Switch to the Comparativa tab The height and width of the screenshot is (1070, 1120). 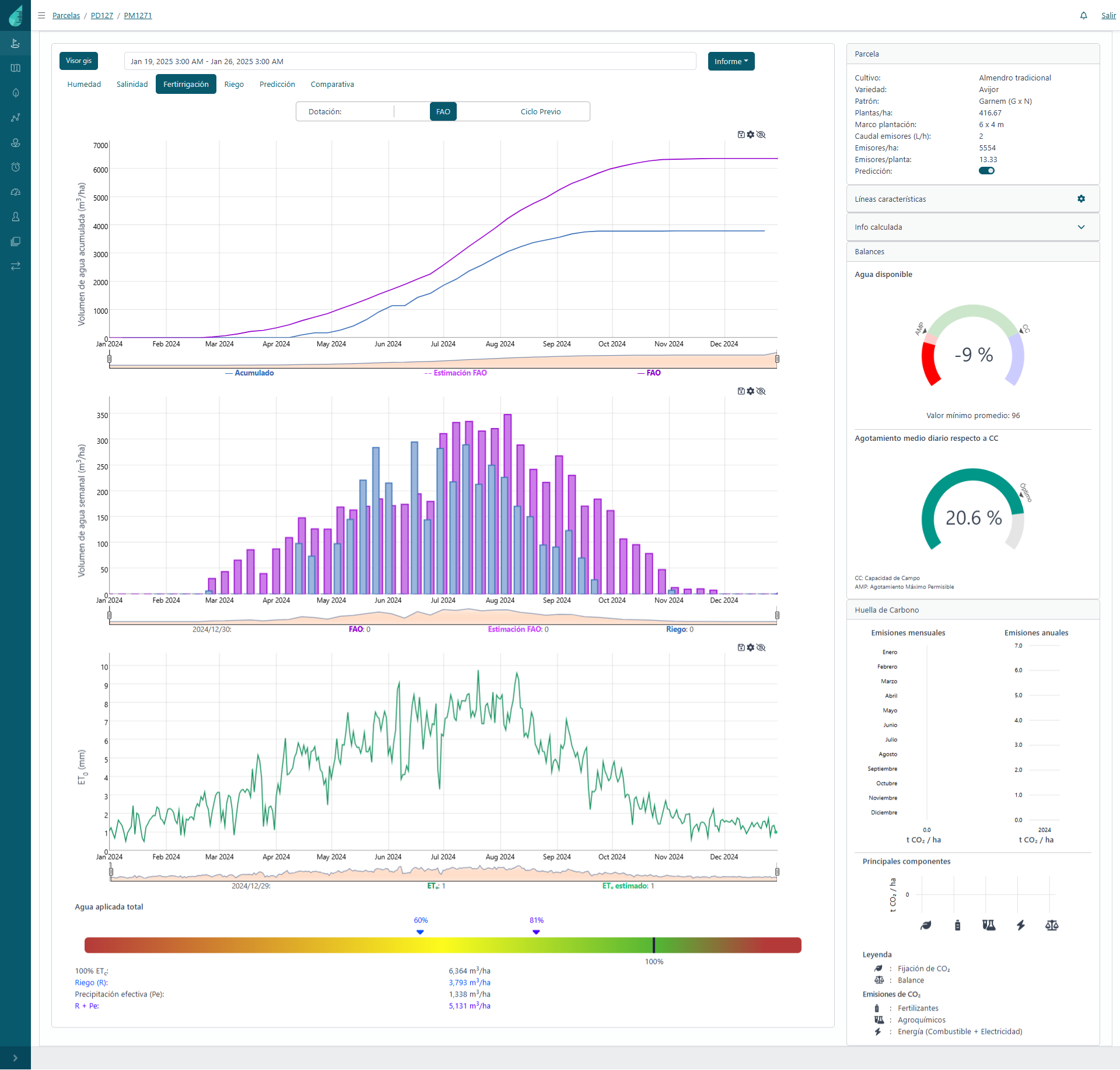coord(332,85)
